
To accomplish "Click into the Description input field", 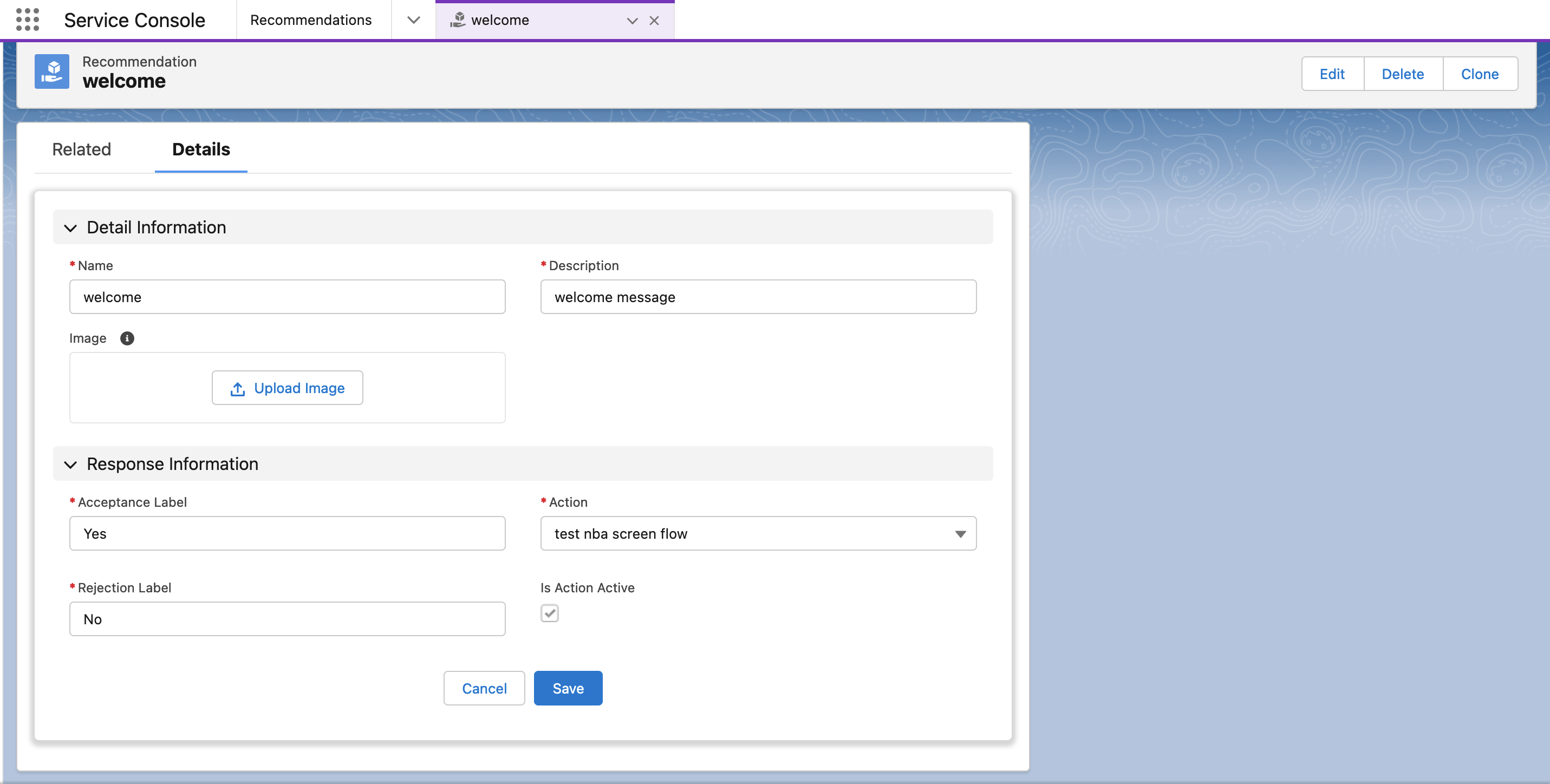I will [758, 297].
